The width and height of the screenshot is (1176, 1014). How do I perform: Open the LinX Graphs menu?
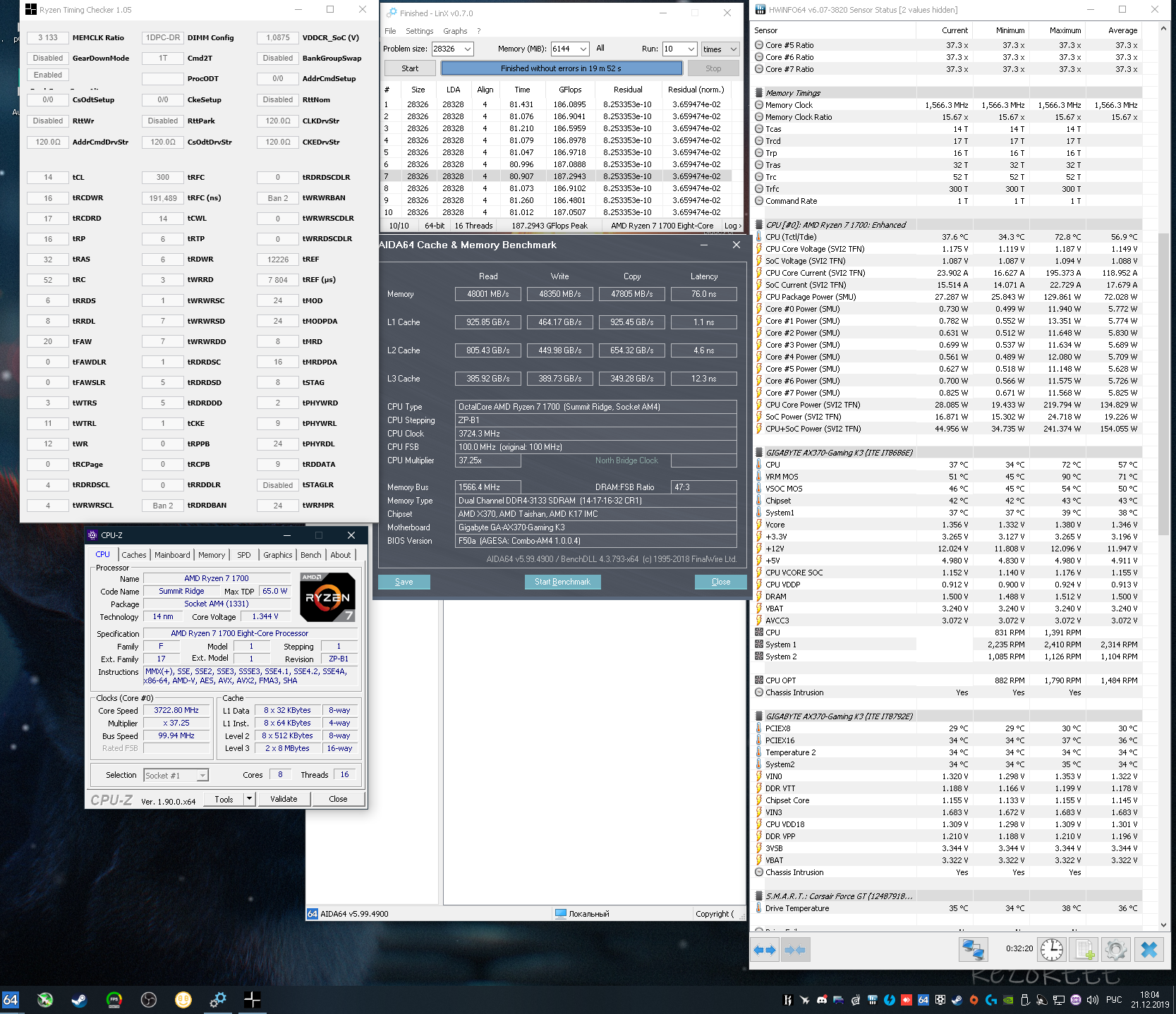coord(455,31)
